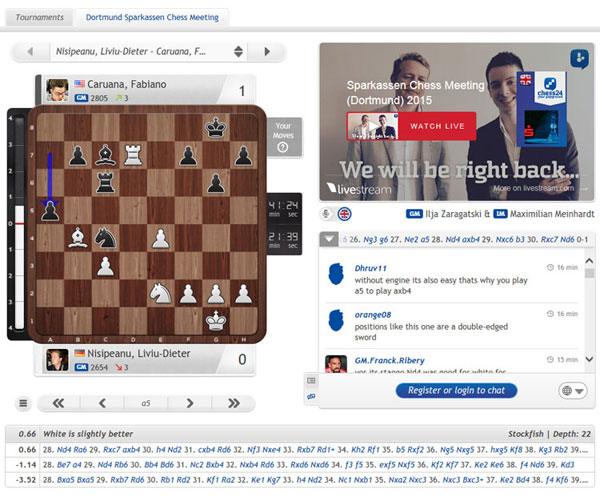Select the black rook on c6
Image resolution: width=600 pixels, height=497 pixels.
106,183
